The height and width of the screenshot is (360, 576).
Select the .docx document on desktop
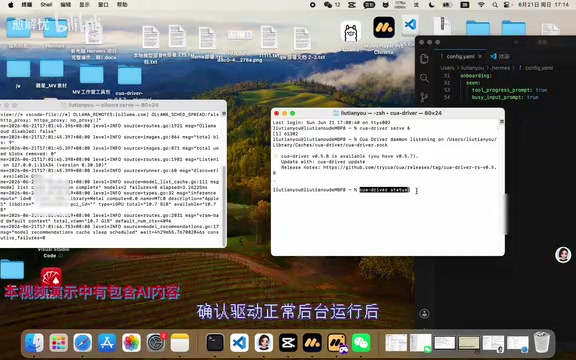(94, 41)
